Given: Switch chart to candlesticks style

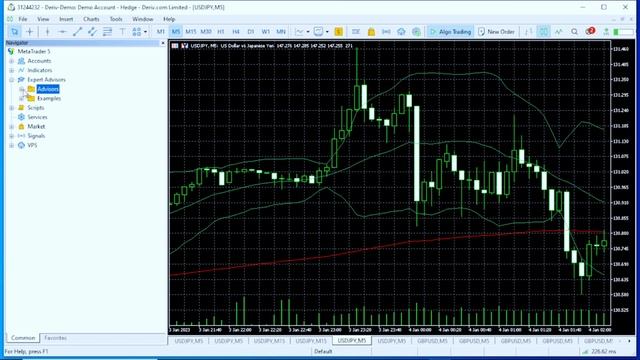Looking at the screenshot, I should (543, 32).
